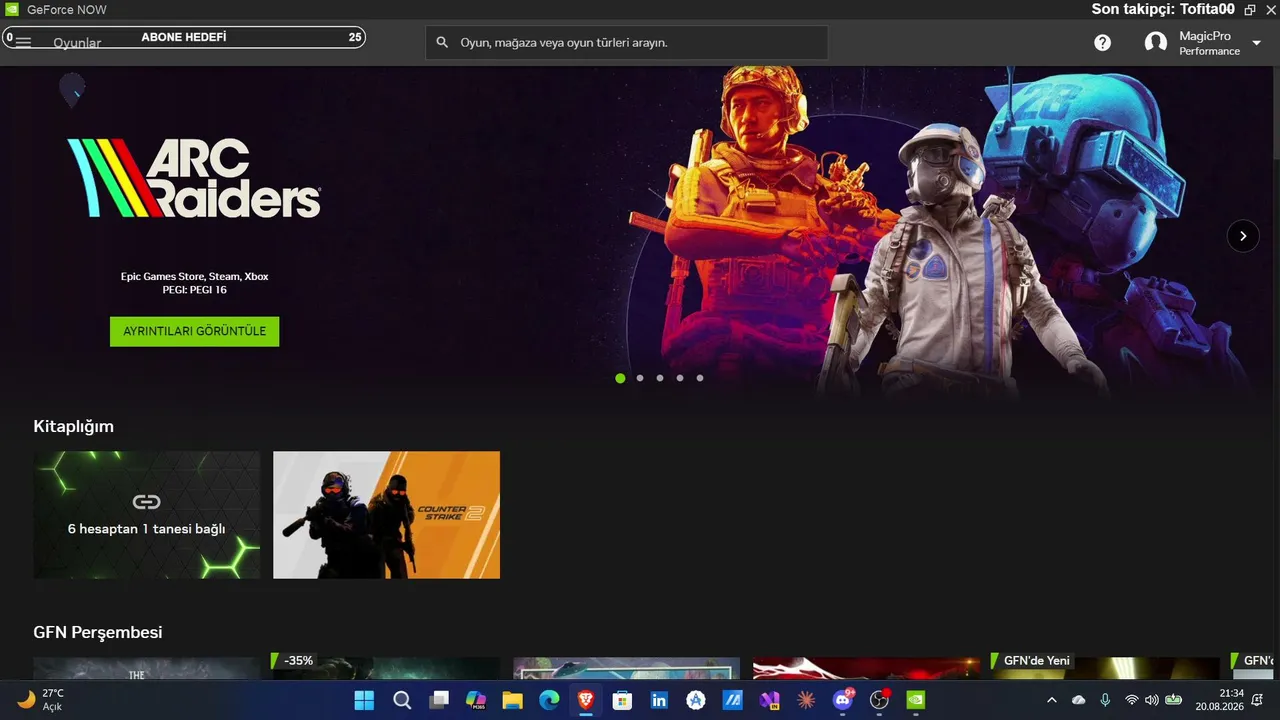
Task: Select the fifth banner page dot
Action: click(x=700, y=378)
